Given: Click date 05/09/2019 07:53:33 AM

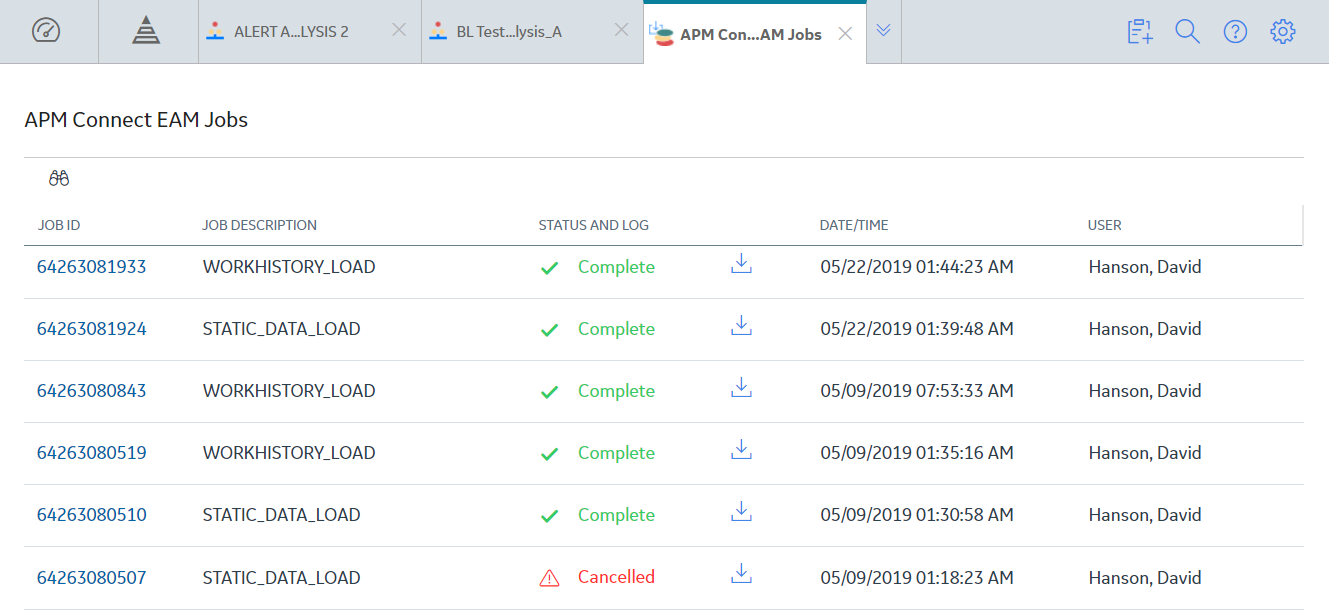Looking at the screenshot, I should point(917,391).
